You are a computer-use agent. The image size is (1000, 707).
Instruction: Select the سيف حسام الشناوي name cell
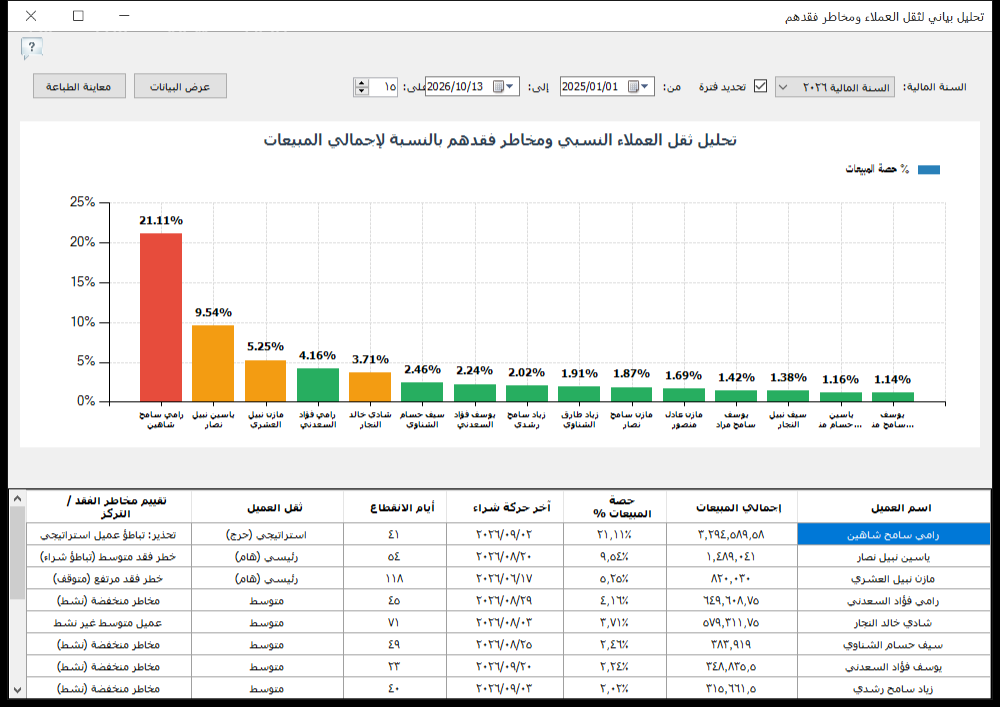(x=893, y=645)
